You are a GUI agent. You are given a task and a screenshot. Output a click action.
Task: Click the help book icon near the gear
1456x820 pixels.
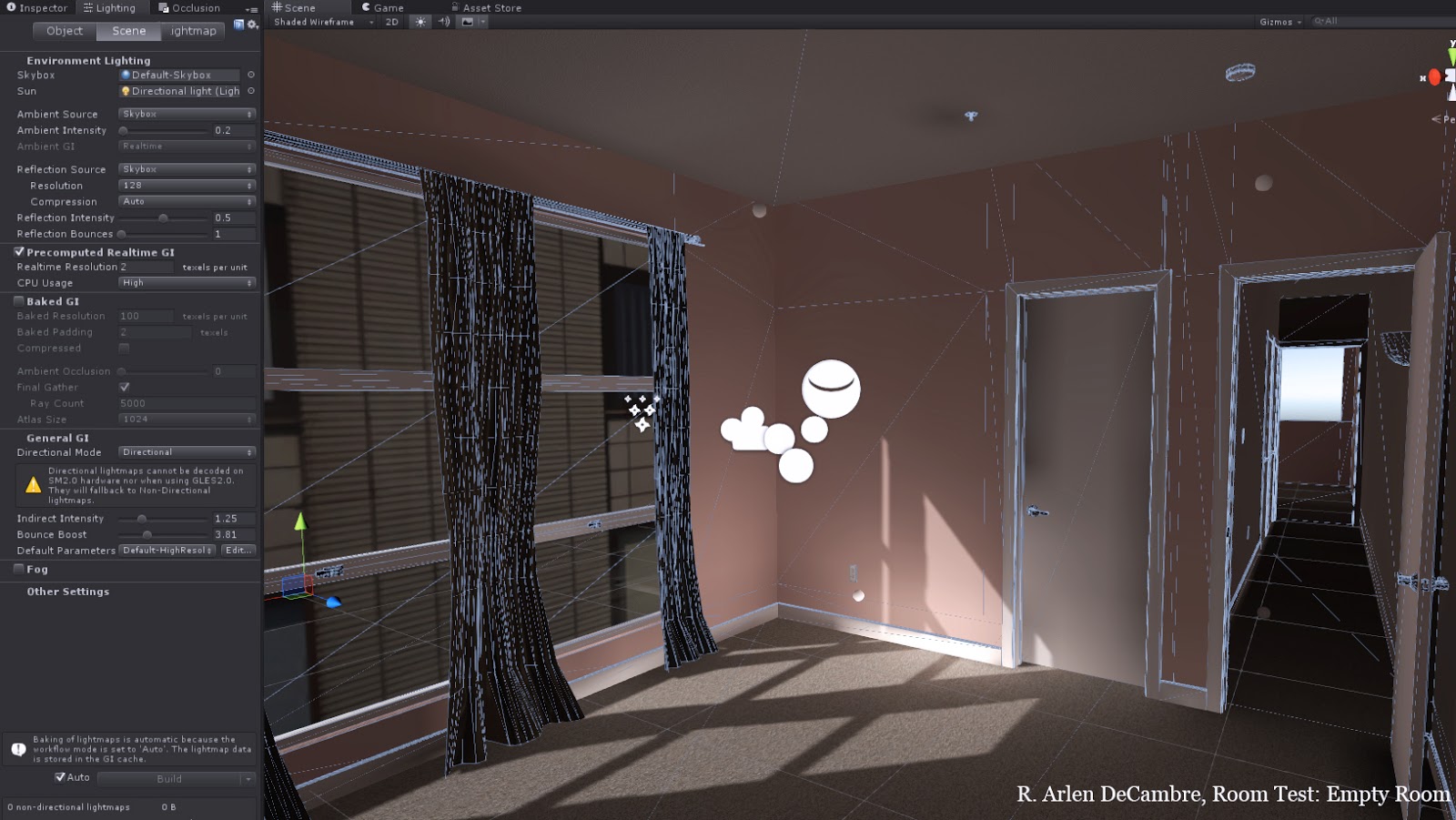[x=238, y=25]
